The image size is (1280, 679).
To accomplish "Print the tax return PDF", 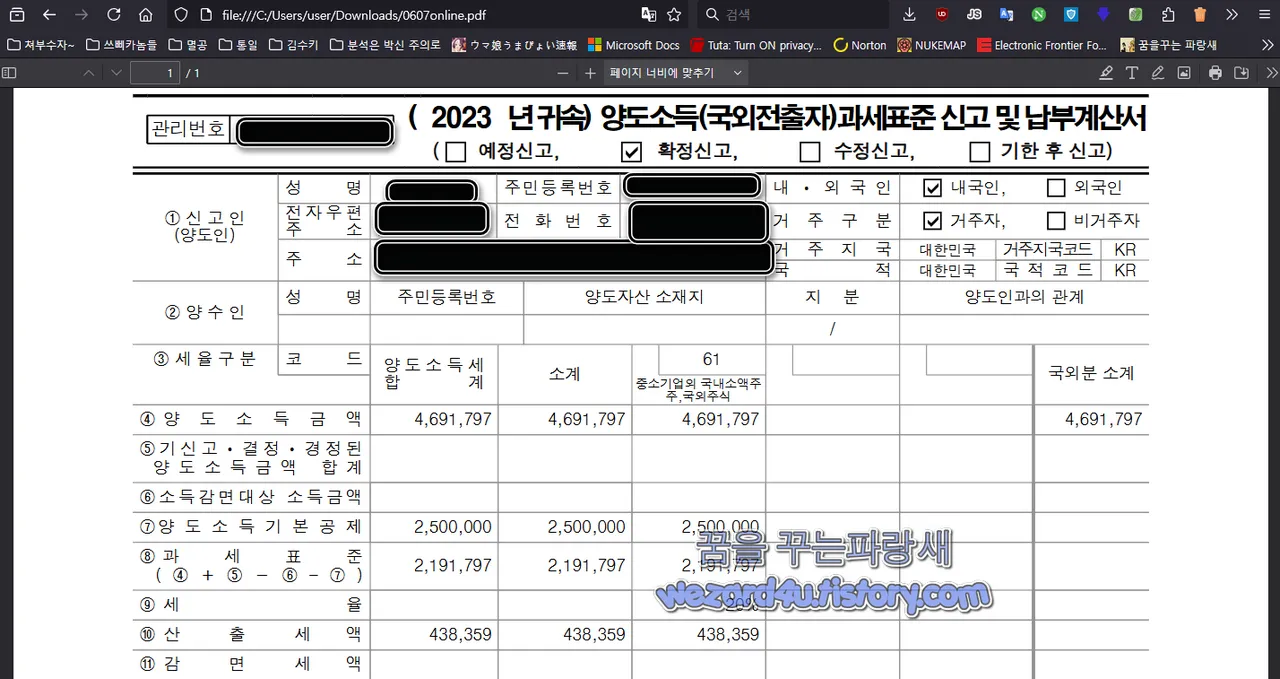I will [x=1215, y=73].
